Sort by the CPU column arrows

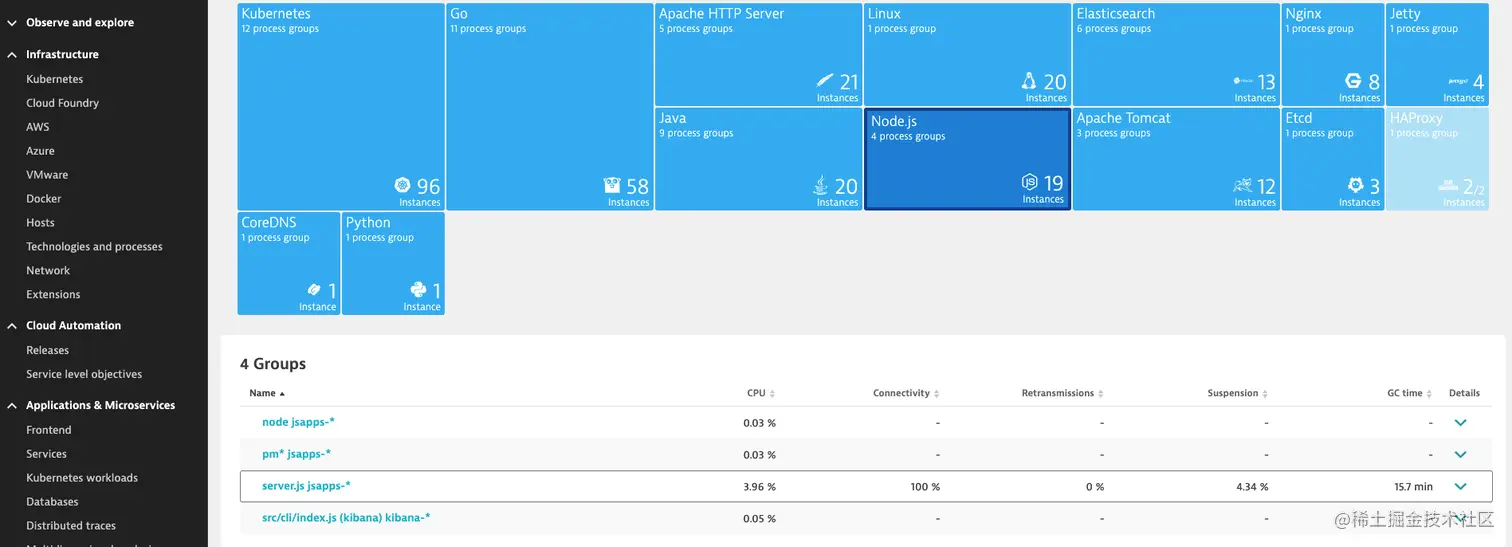click(x=772, y=394)
